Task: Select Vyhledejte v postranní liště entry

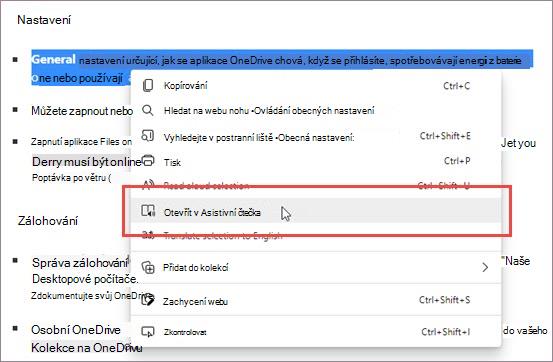Action: 316,136
